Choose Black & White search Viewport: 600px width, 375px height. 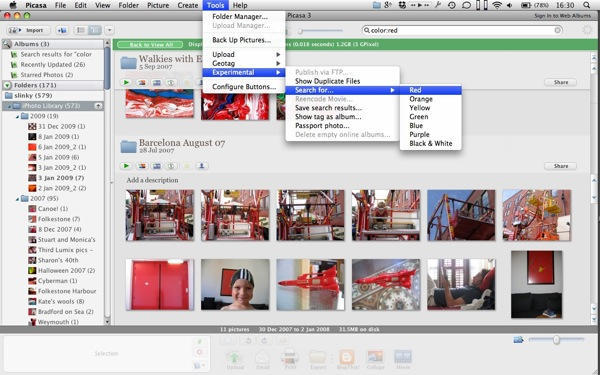click(x=430, y=143)
